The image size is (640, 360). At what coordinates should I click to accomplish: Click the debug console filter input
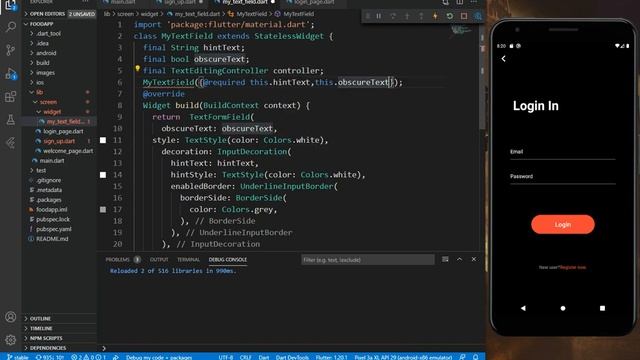[367, 260]
